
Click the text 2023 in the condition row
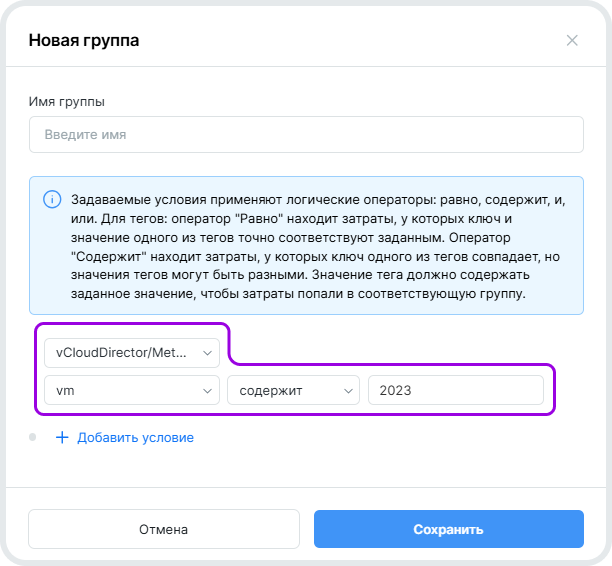point(396,391)
